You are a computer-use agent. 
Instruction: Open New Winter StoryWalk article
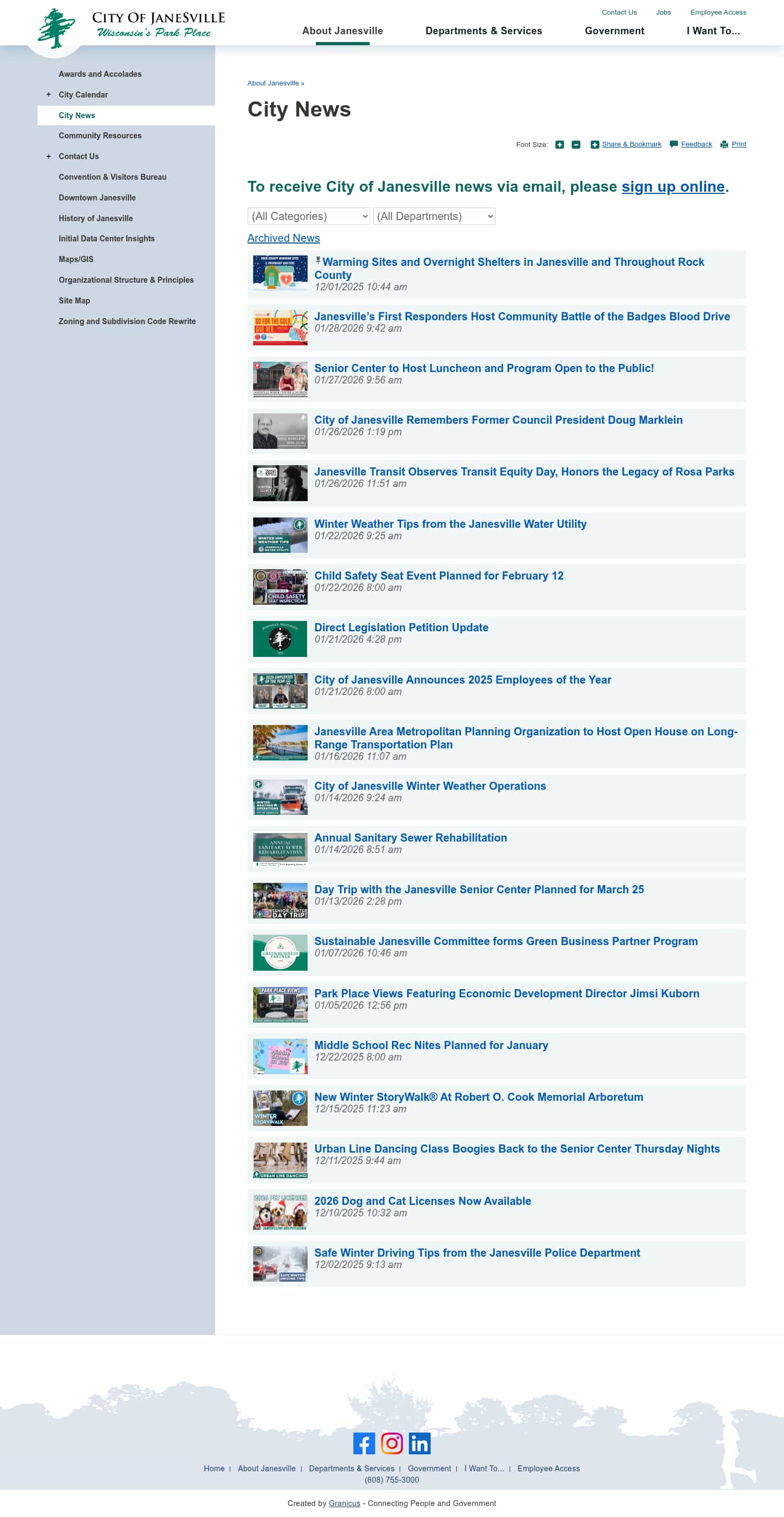click(479, 1096)
